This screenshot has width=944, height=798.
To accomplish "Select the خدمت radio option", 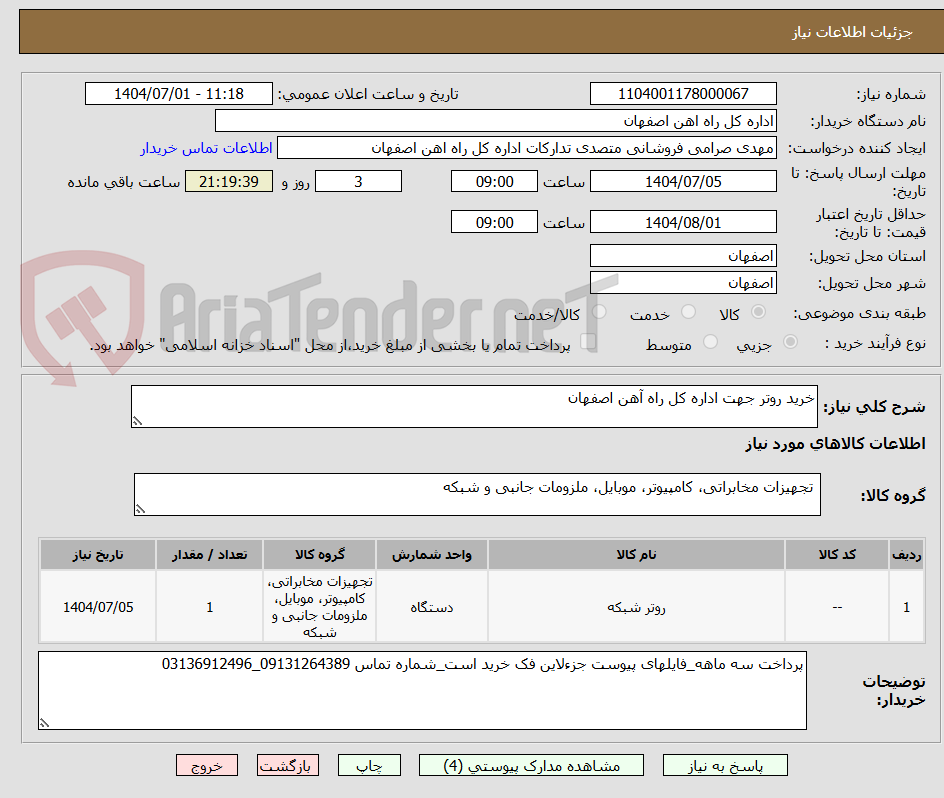I will click(x=688, y=312).
